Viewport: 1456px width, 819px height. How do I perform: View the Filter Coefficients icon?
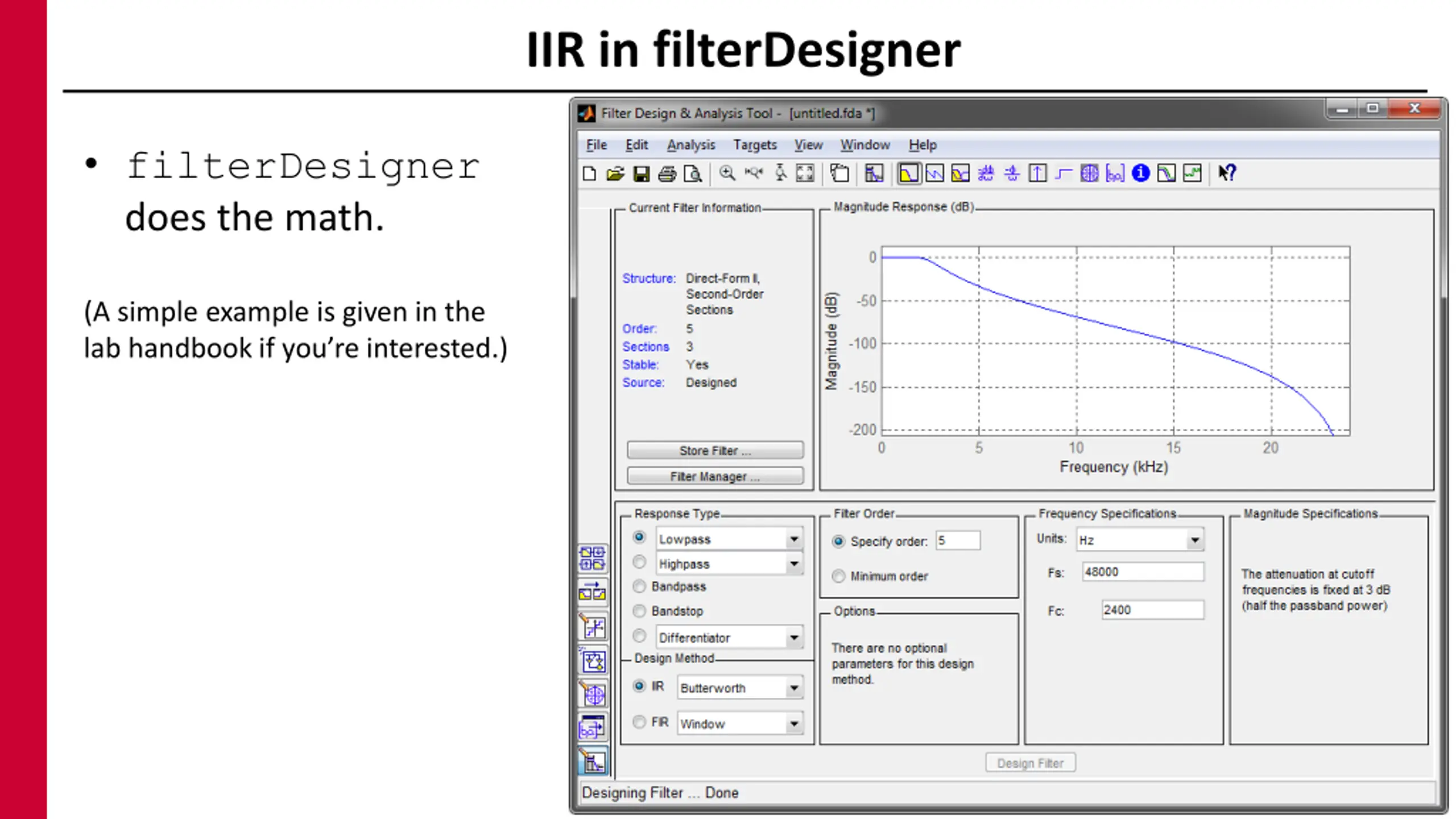coord(1115,173)
